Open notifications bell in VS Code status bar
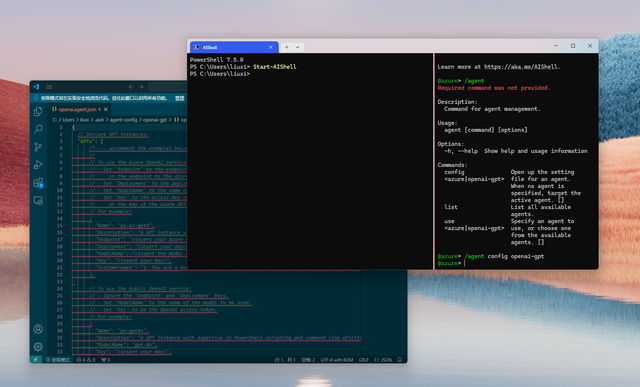 point(400,360)
